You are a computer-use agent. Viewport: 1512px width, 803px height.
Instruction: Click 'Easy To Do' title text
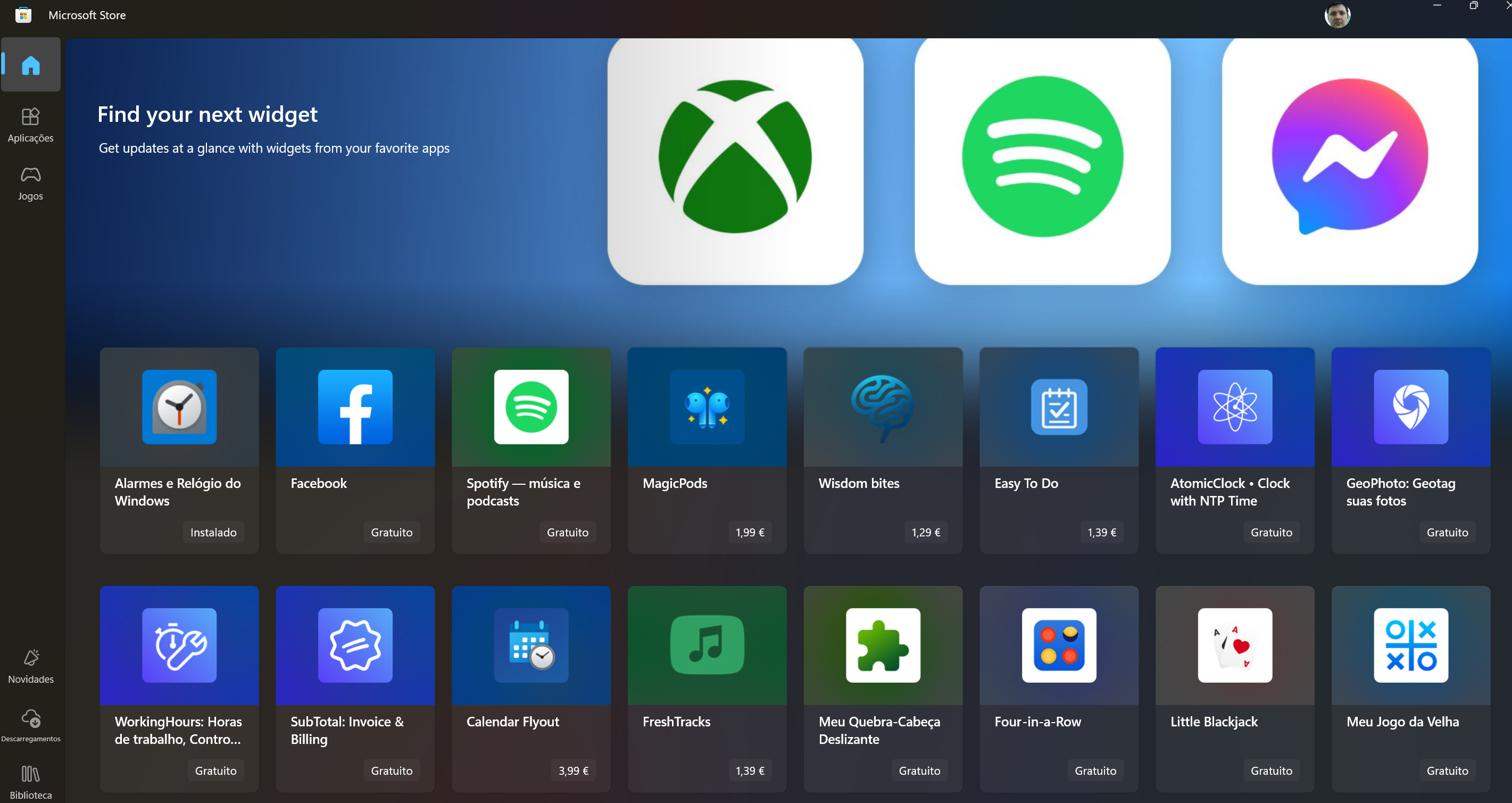coord(1026,483)
